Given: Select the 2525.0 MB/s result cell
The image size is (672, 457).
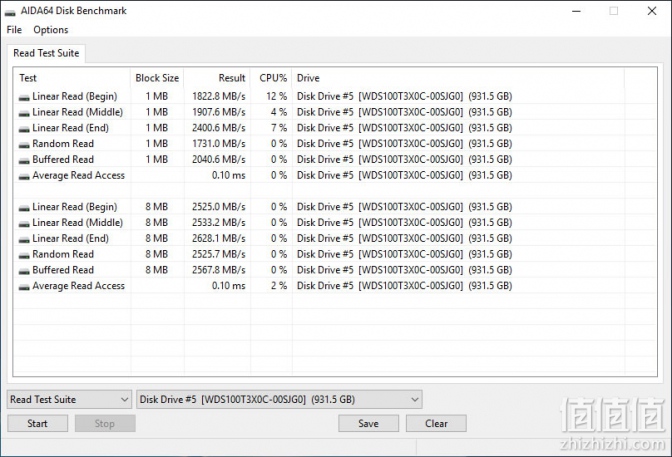Looking at the screenshot, I should coord(219,207).
